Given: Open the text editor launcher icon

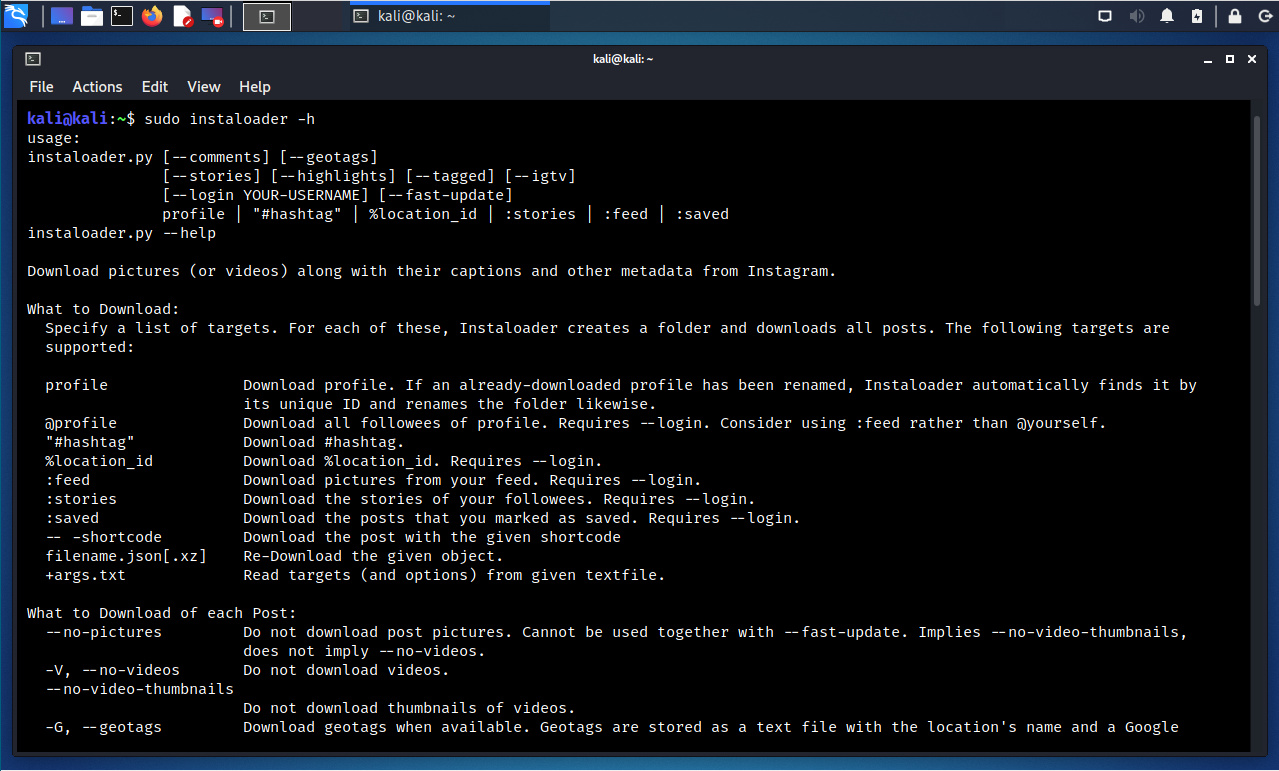Looking at the screenshot, I should (x=183, y=16).
